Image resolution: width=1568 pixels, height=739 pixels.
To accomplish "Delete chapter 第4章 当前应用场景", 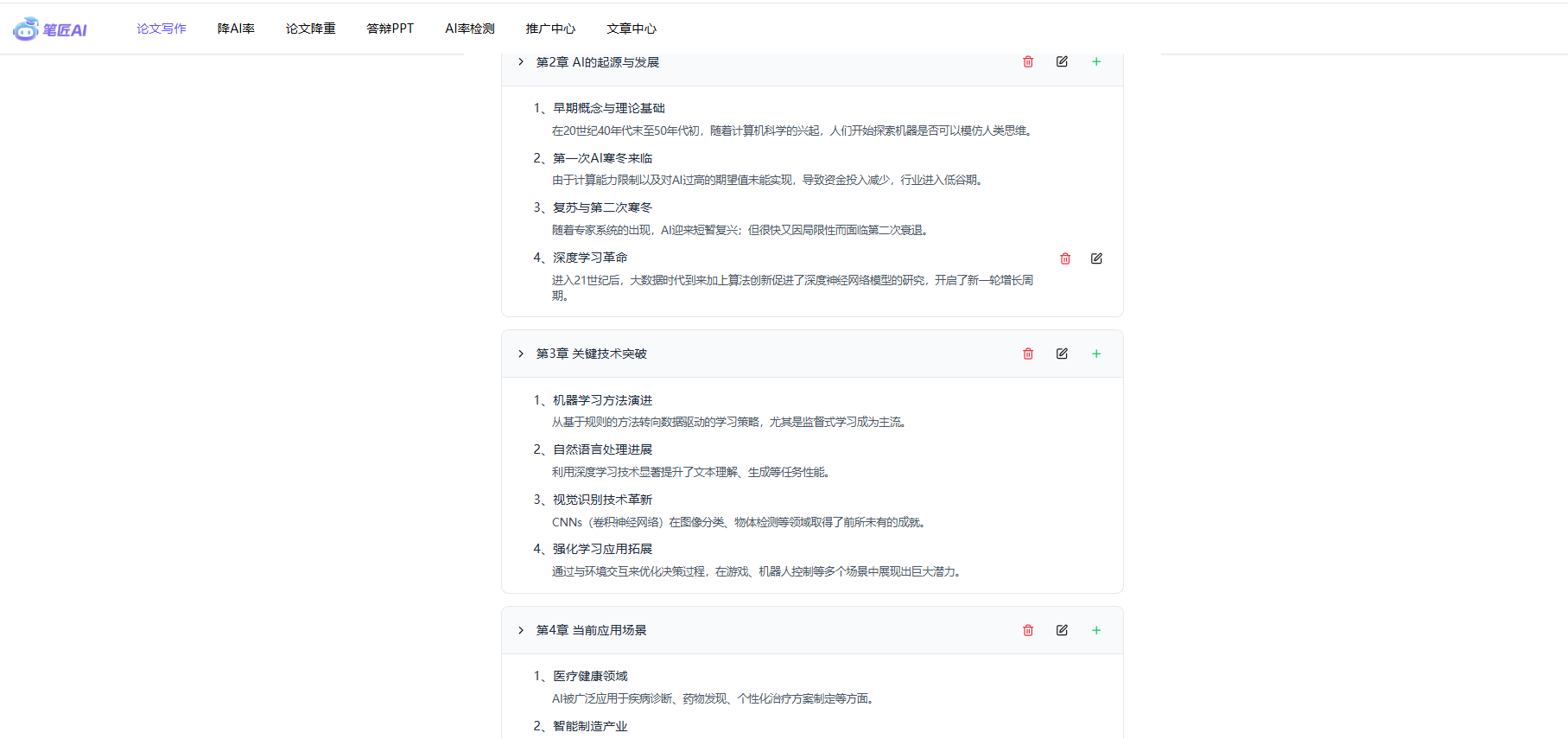I will 1028,630.
